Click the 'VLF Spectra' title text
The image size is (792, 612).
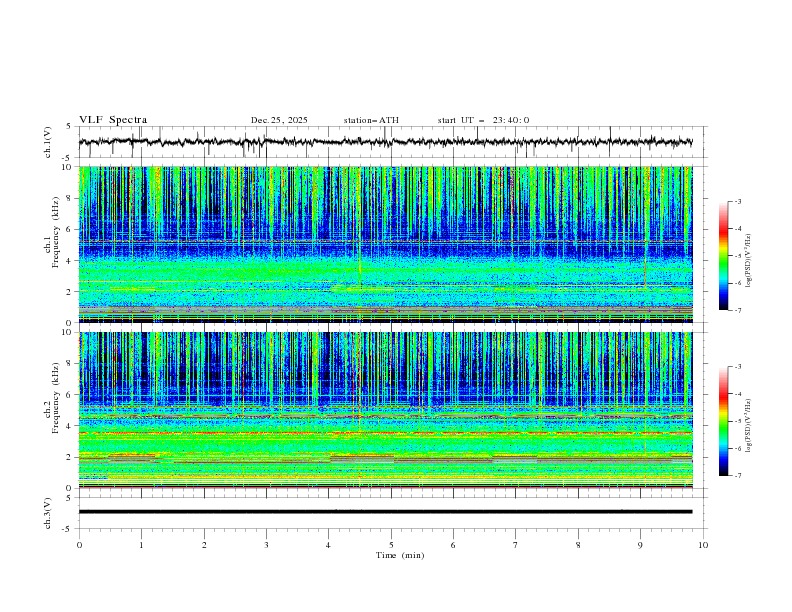point(113,120)
